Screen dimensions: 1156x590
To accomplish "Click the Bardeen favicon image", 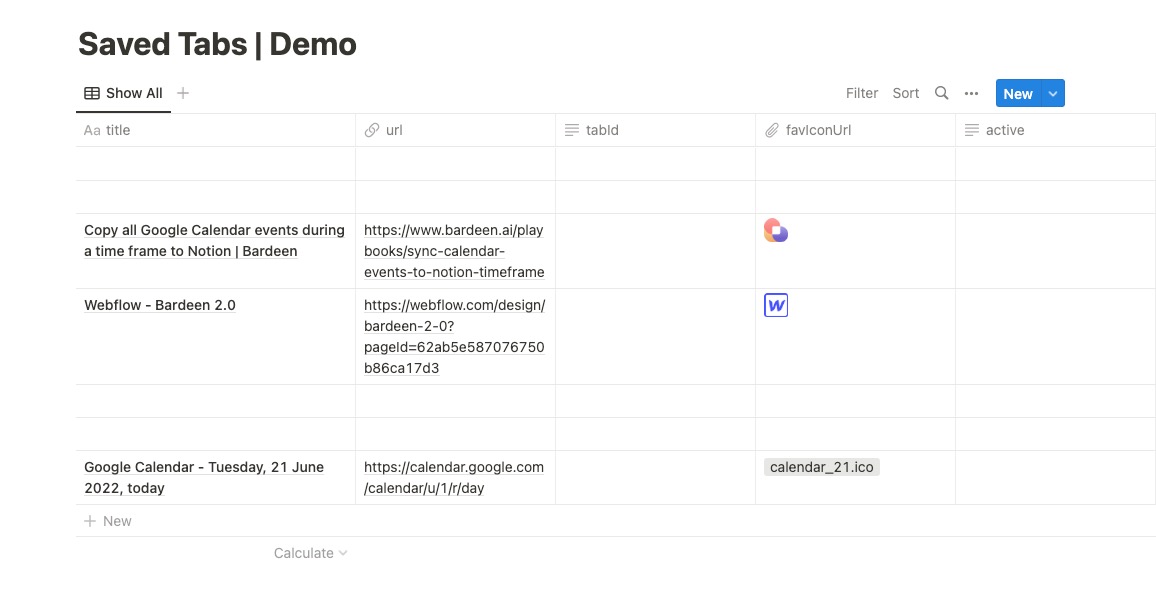I will pyautogui.click(x=776, y=230).
